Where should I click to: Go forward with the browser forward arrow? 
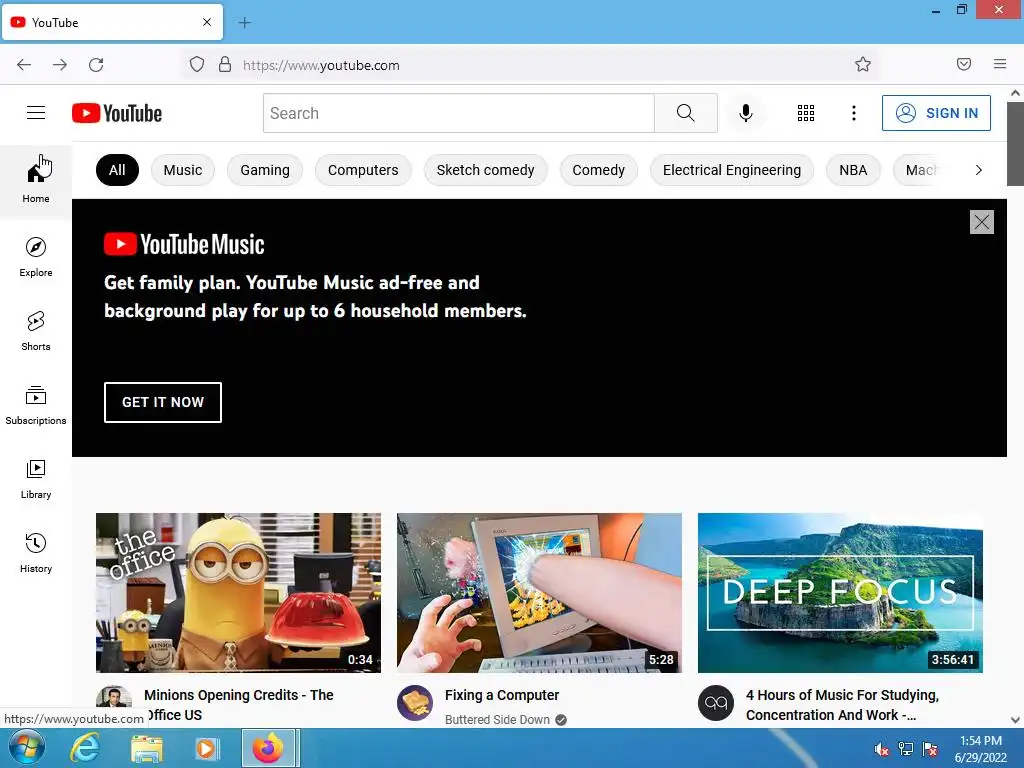tap(60, 65)
